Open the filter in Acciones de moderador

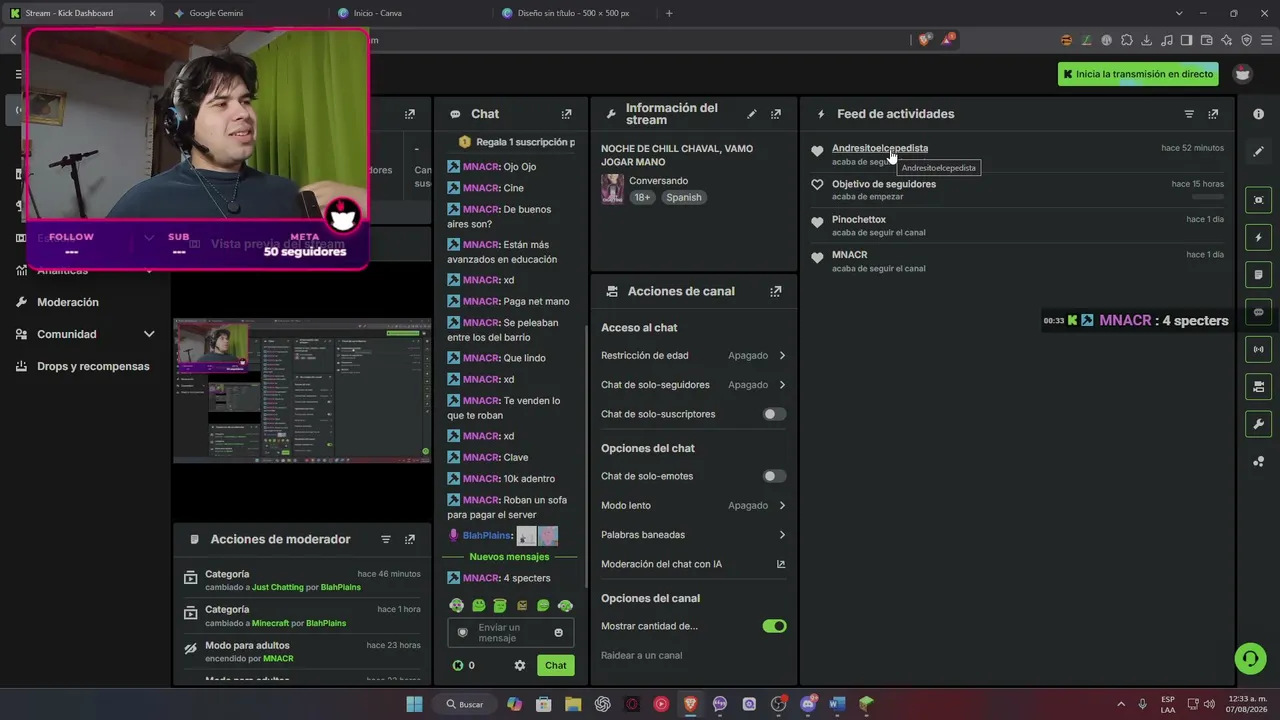pyautogui.click(x=386, y=539)
